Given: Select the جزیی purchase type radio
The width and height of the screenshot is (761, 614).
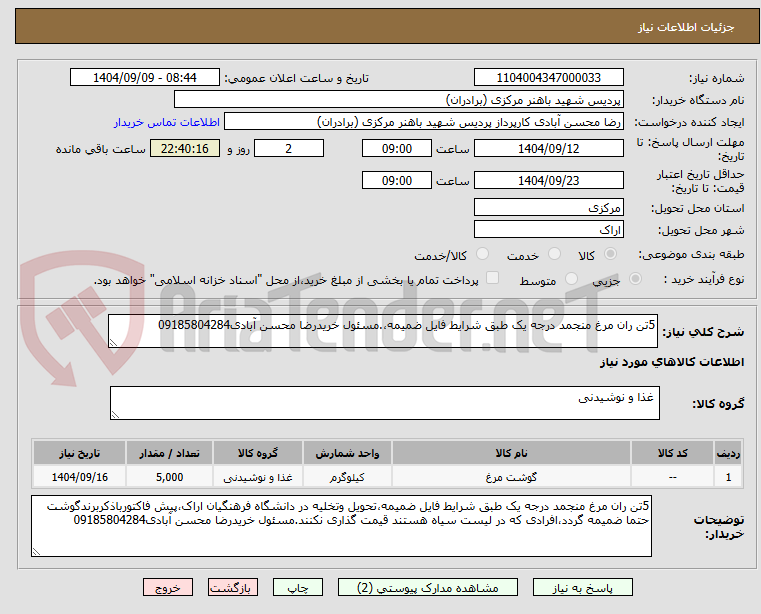Looking at the screenshot, I should tap(635, 279).
